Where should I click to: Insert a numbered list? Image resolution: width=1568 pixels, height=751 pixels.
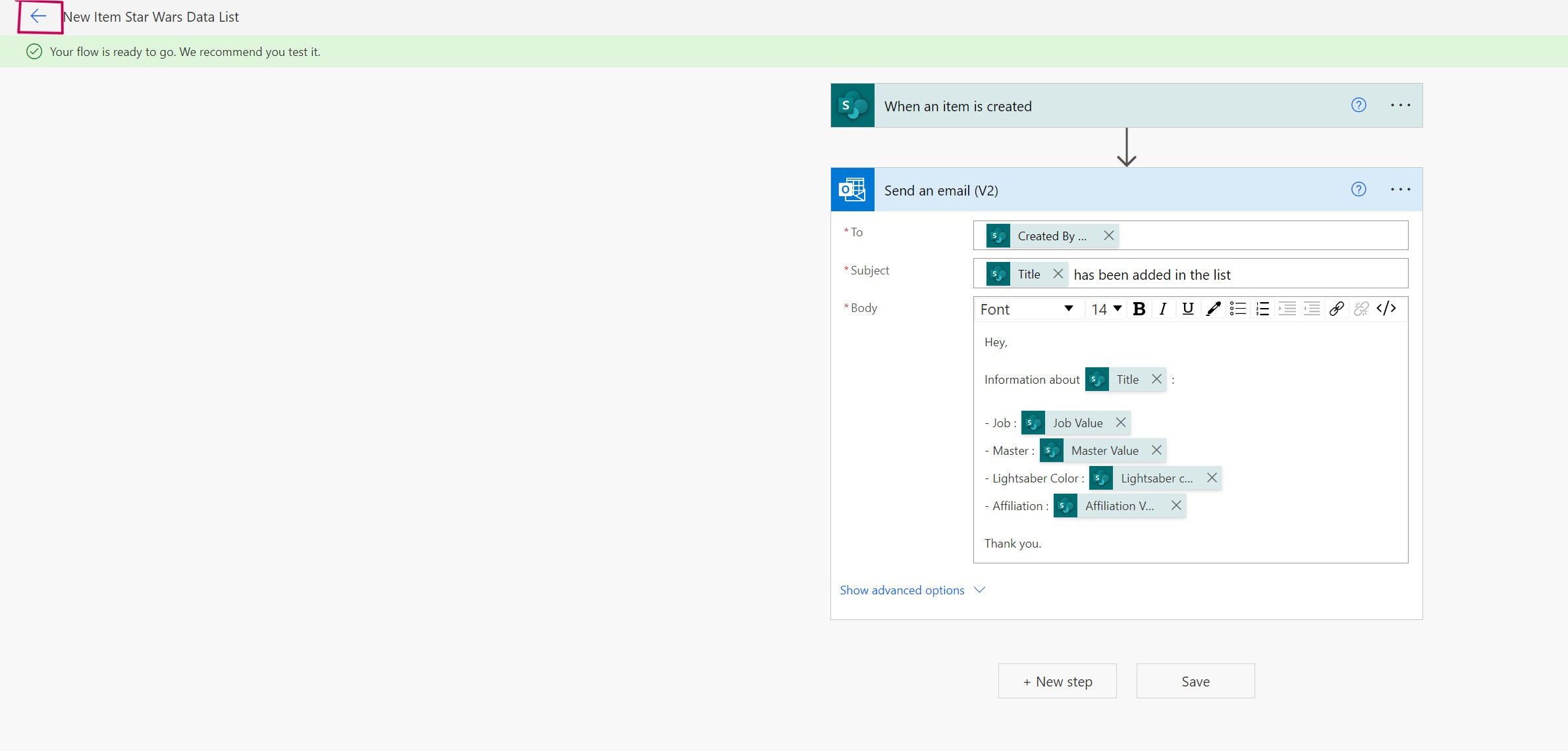pyautogui.click(x=1262, y=309)
